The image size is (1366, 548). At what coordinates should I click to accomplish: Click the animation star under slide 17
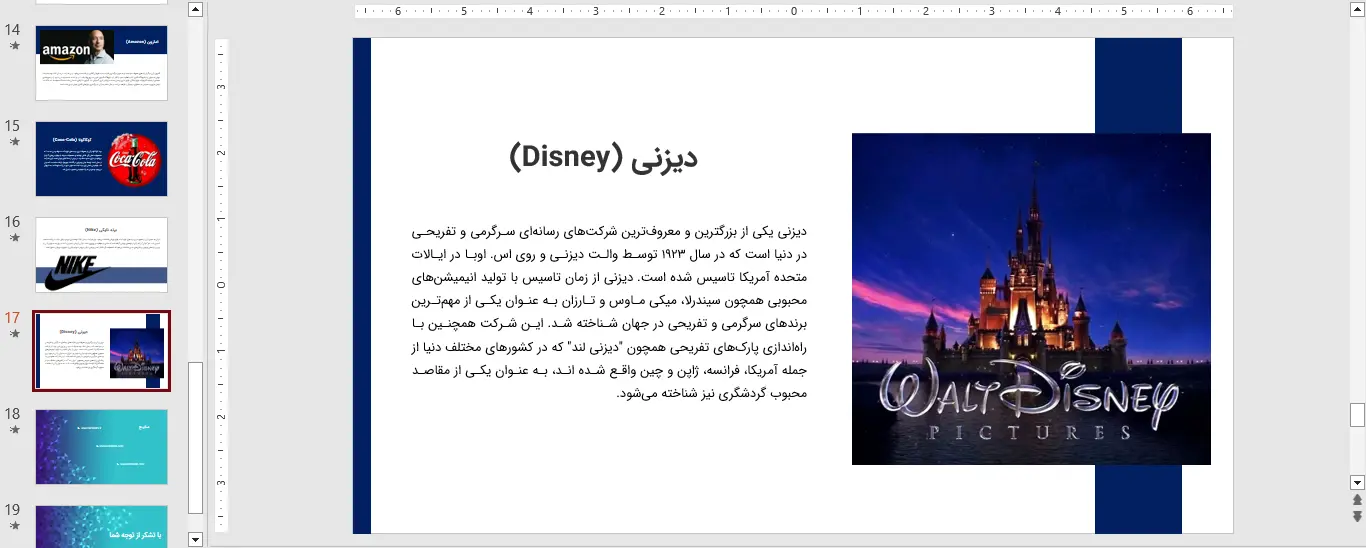[x=14, y=334]
